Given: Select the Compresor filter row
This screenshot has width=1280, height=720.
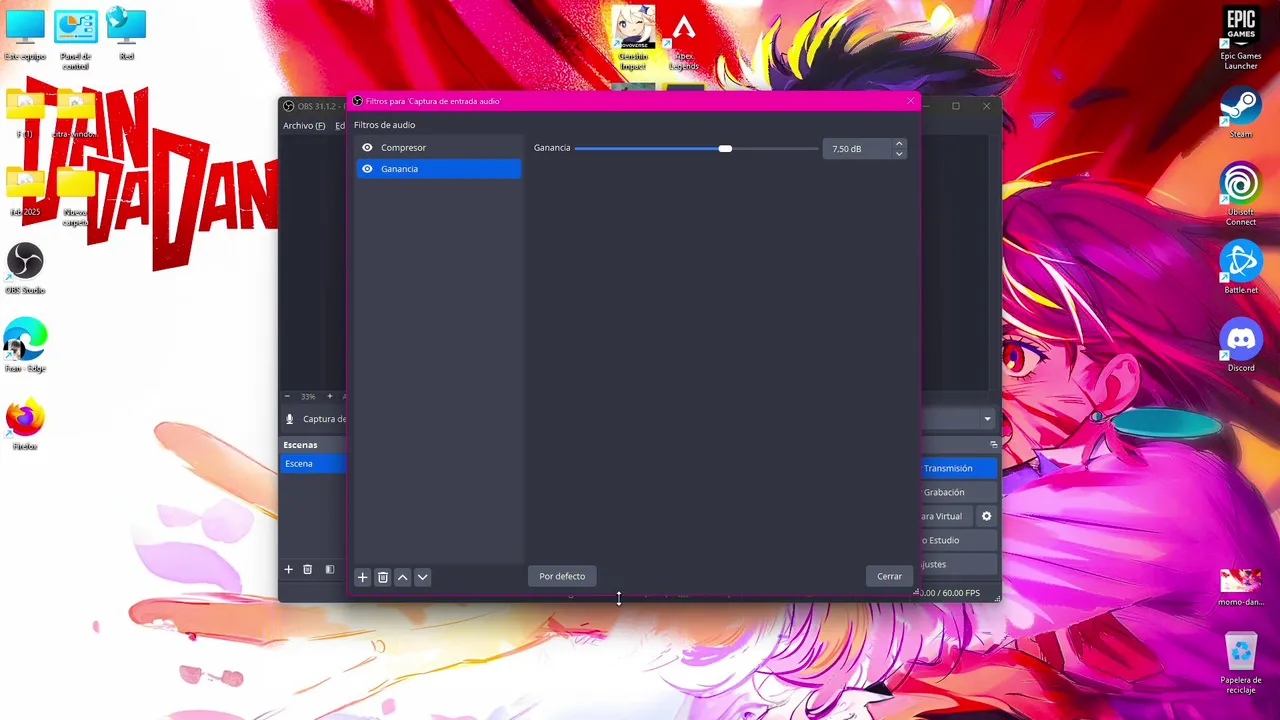Looking at the screenshot, I should tap(439, 148).
